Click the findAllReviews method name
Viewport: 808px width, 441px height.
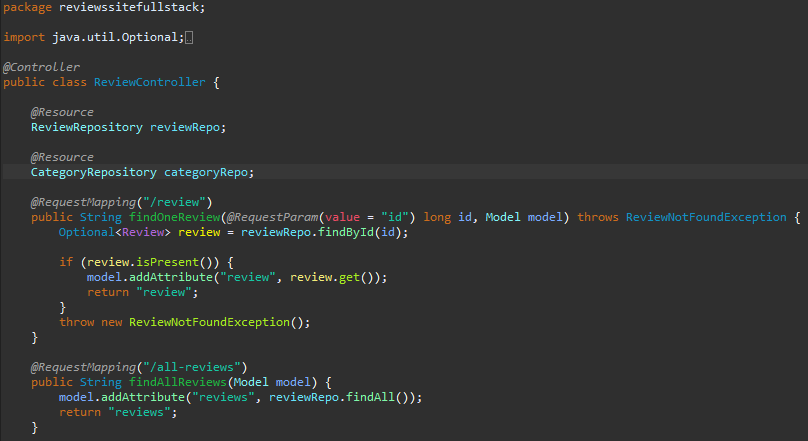click(x=178, y=382)
